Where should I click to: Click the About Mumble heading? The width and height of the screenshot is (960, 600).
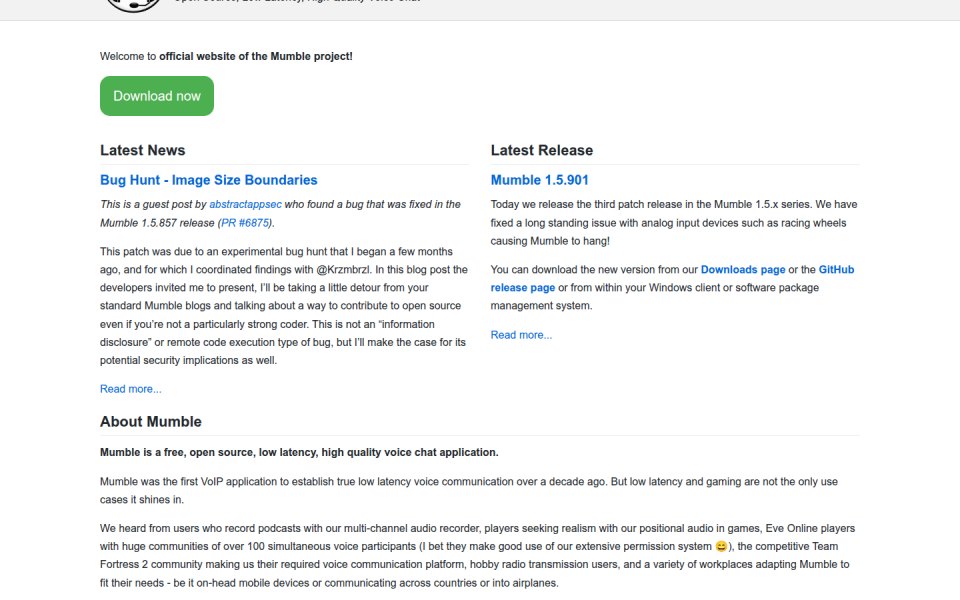(151, 422)
